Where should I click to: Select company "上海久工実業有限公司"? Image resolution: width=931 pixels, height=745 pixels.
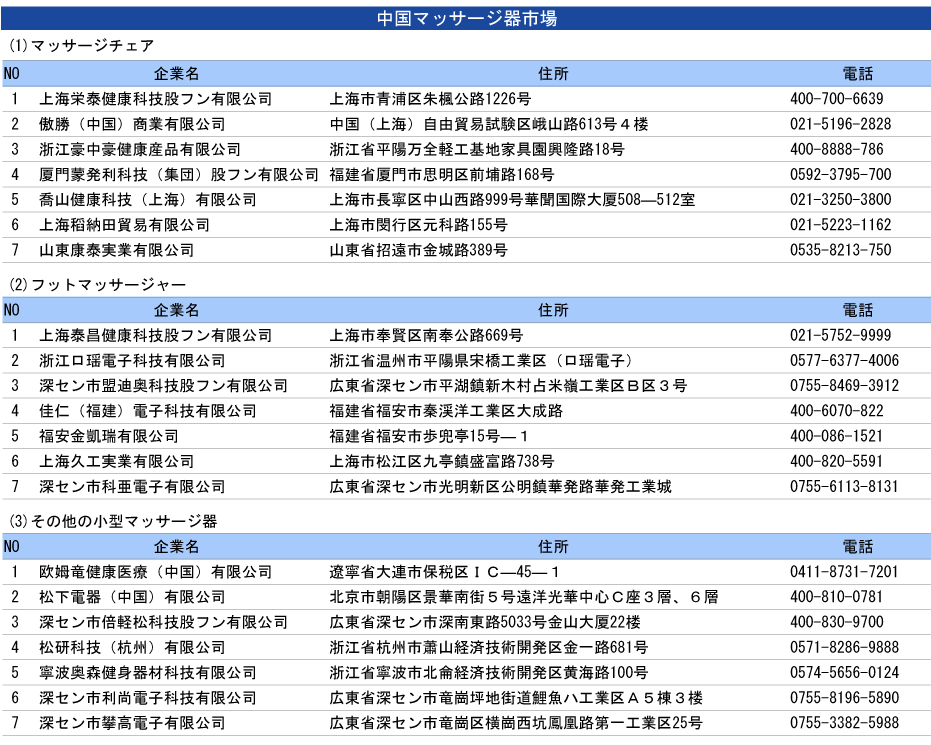point(117,461)
